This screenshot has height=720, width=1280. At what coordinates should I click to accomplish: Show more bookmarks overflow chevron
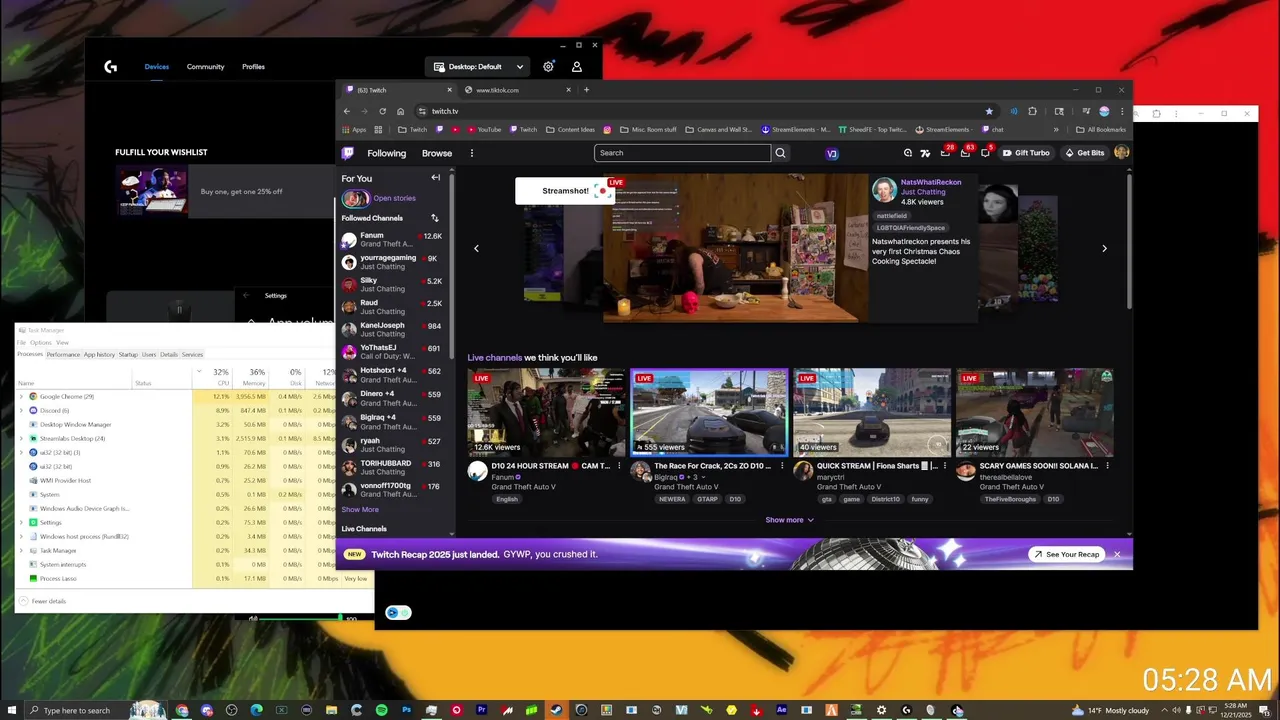tap(1056, 129)
